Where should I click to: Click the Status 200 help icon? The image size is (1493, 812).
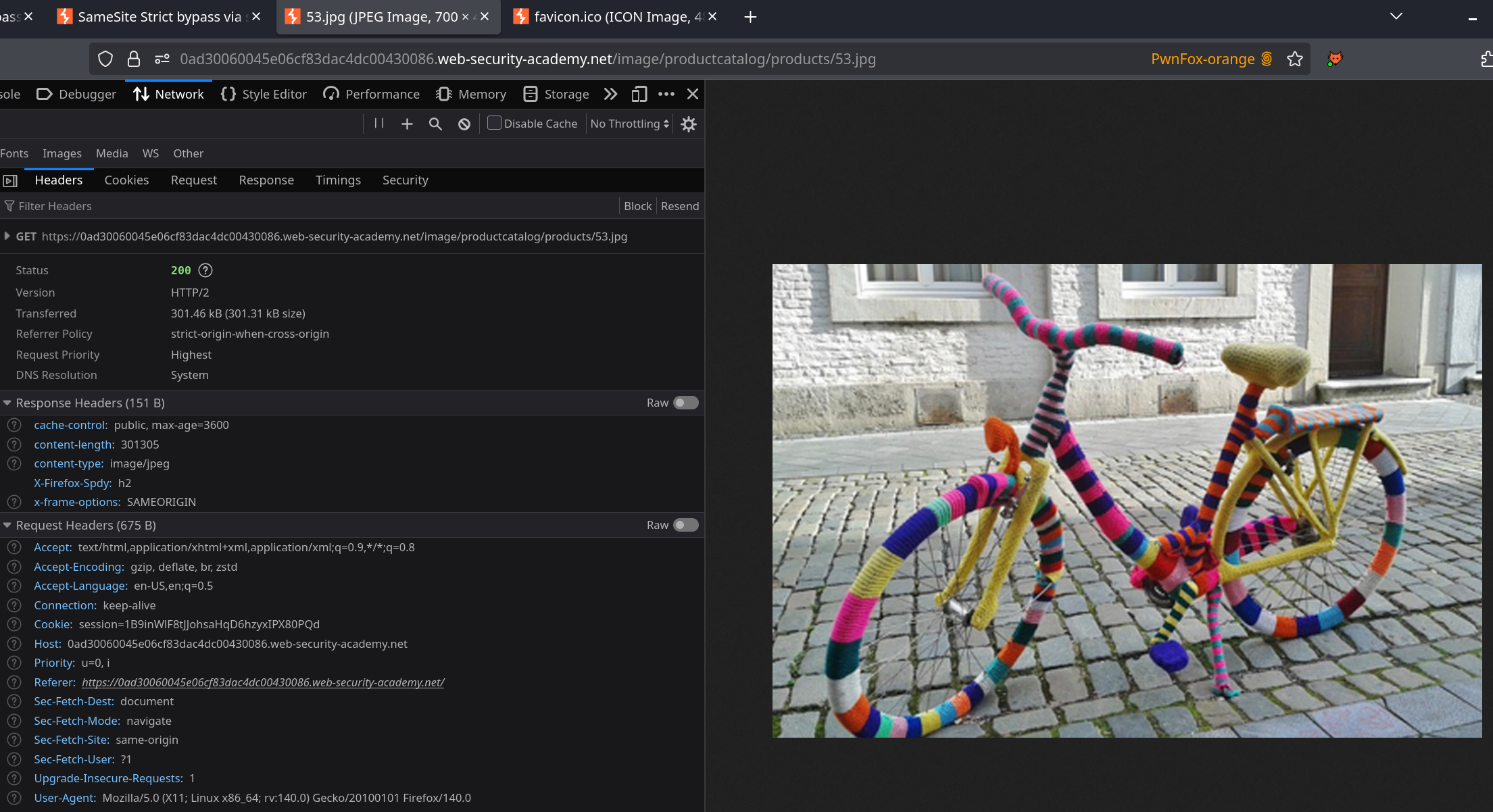click(205, 270)
